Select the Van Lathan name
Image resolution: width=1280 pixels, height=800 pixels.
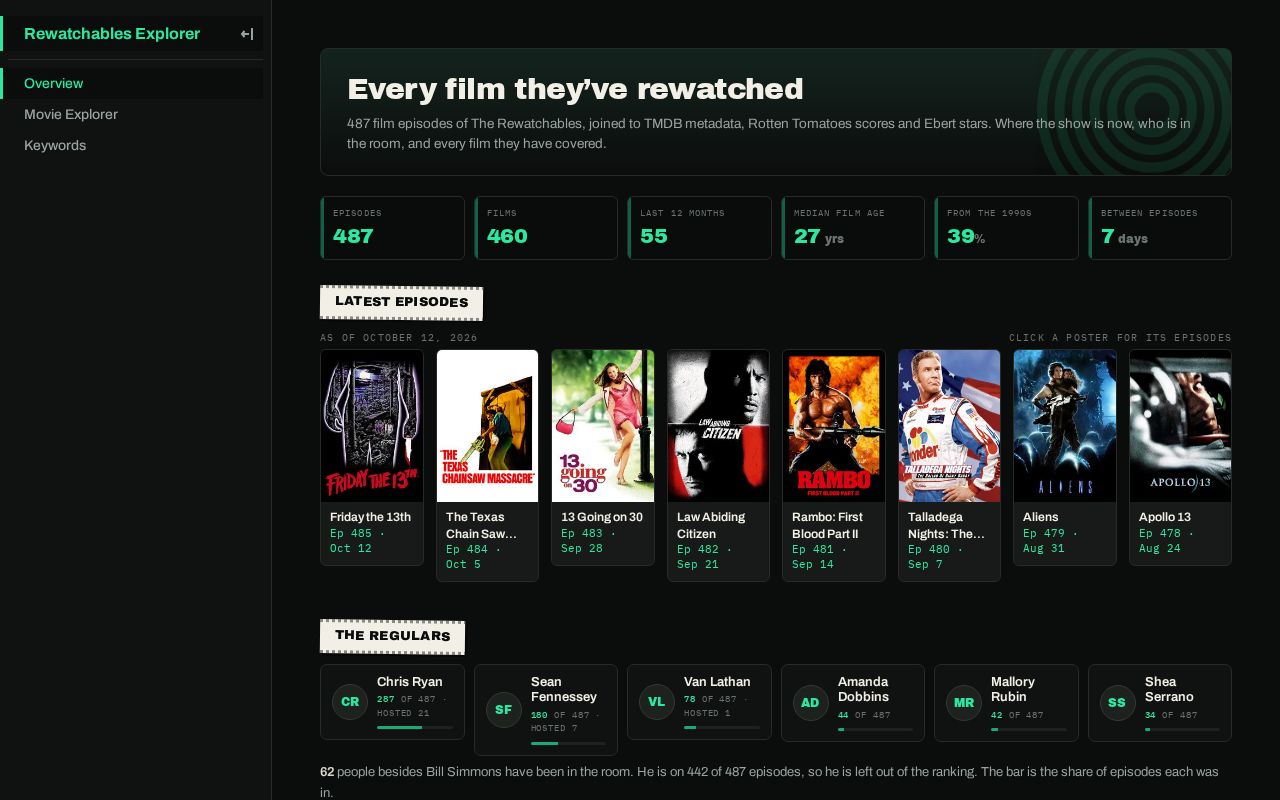pyautogui.click(x=717, y=682)
